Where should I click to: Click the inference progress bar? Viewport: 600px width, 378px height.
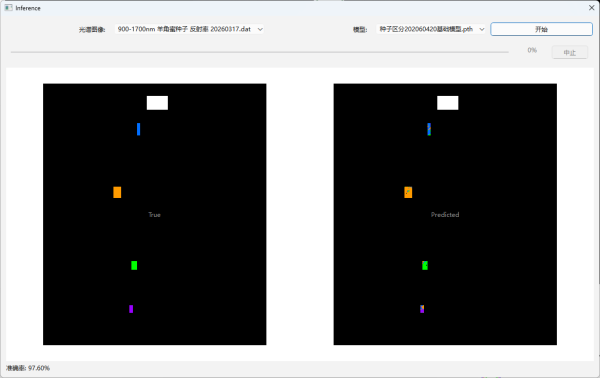259,51
